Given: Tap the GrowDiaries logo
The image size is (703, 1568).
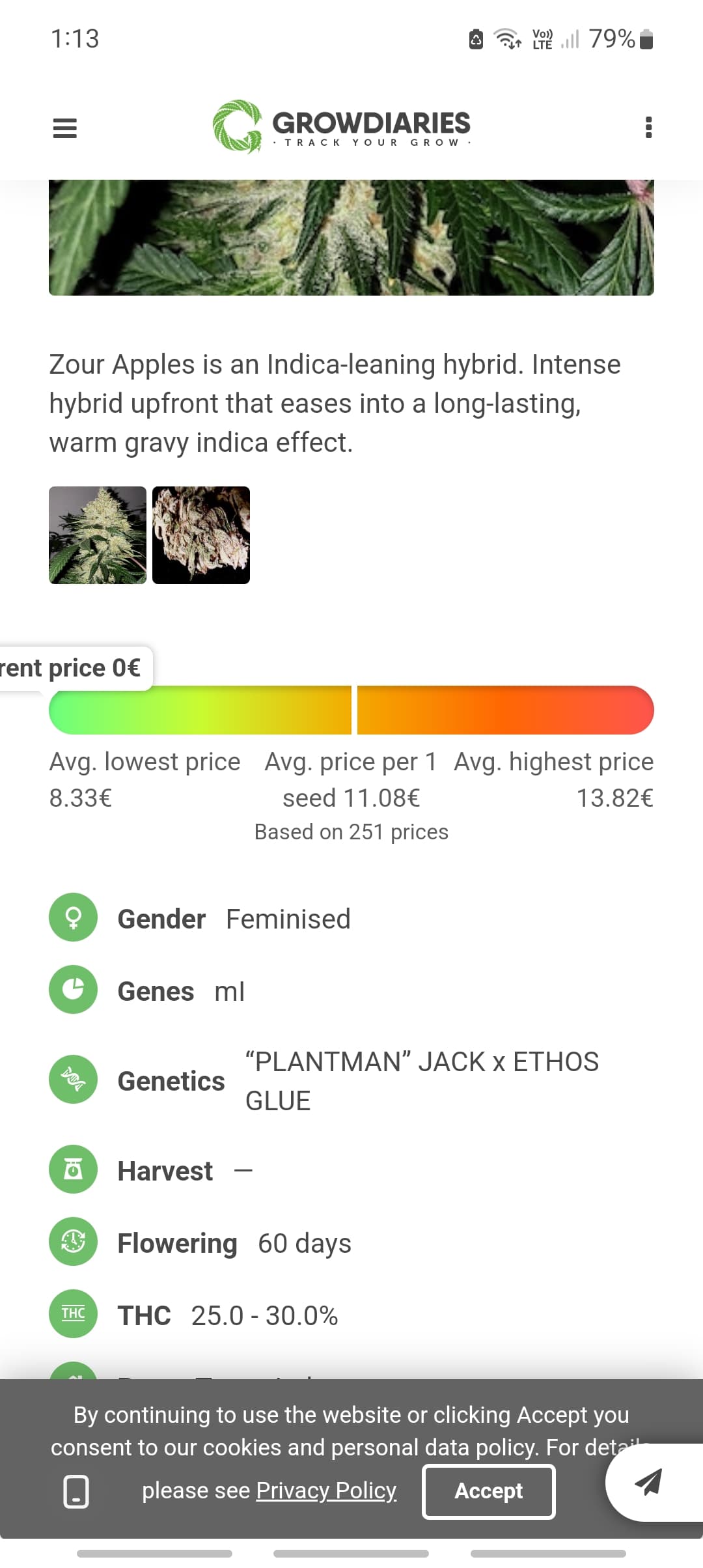Looking at the screenshot, I should pos(341,126).
